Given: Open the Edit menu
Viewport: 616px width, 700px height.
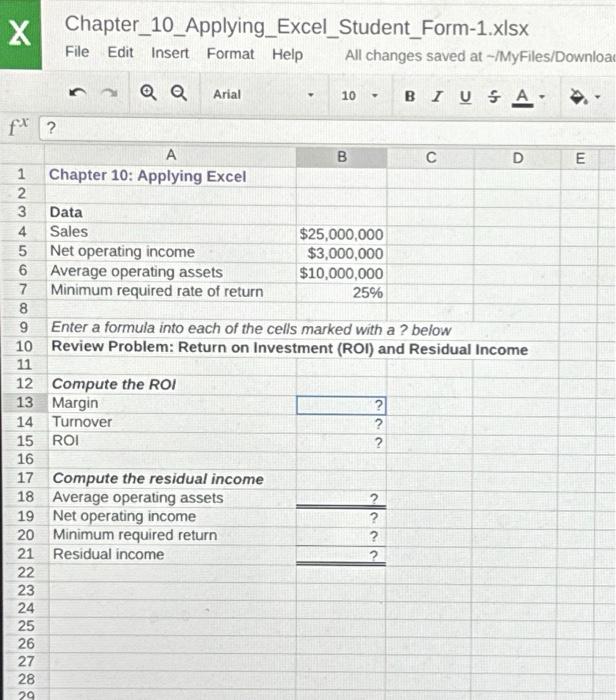Looking at the screenshot, I should coord(120,52).
